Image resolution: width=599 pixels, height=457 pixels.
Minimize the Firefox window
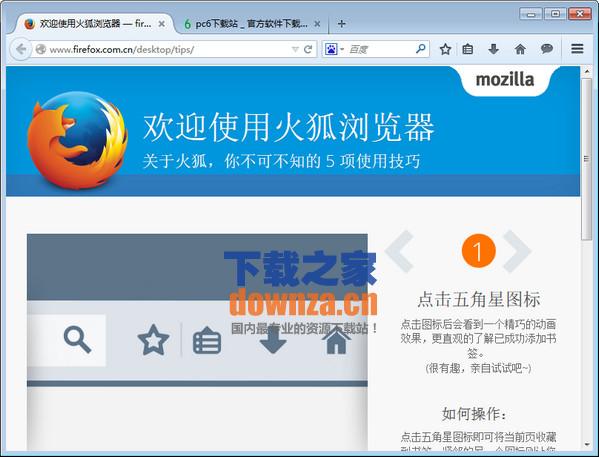coord(531,14)
